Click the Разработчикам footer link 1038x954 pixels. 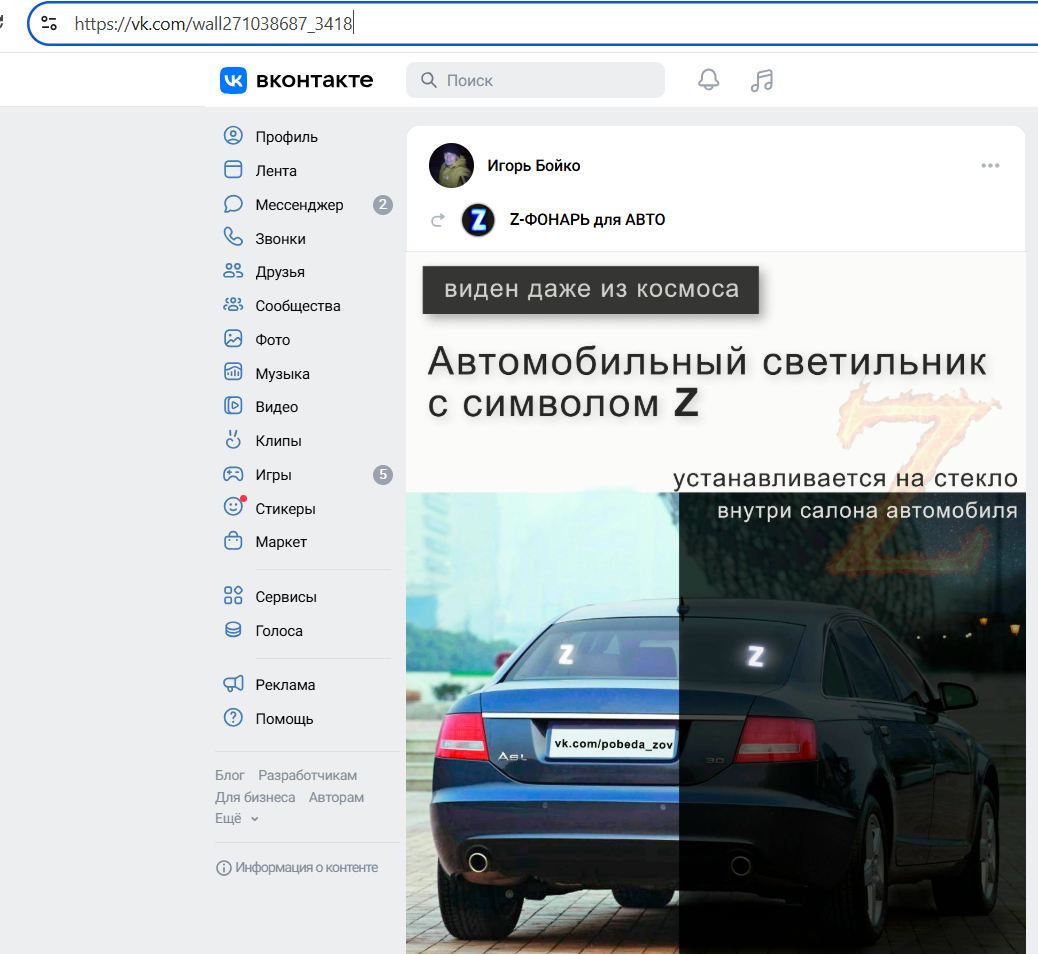pos(307,775)
